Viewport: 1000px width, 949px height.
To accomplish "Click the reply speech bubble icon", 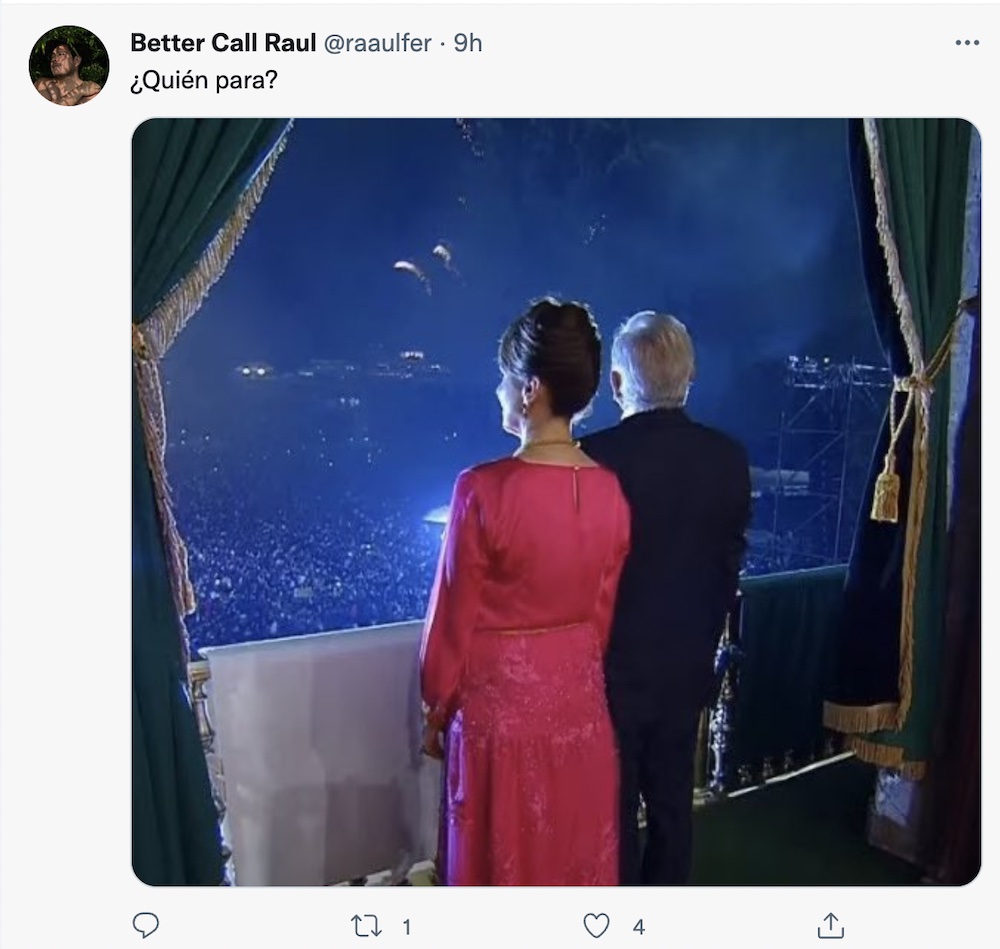I will tap(145, 925).
